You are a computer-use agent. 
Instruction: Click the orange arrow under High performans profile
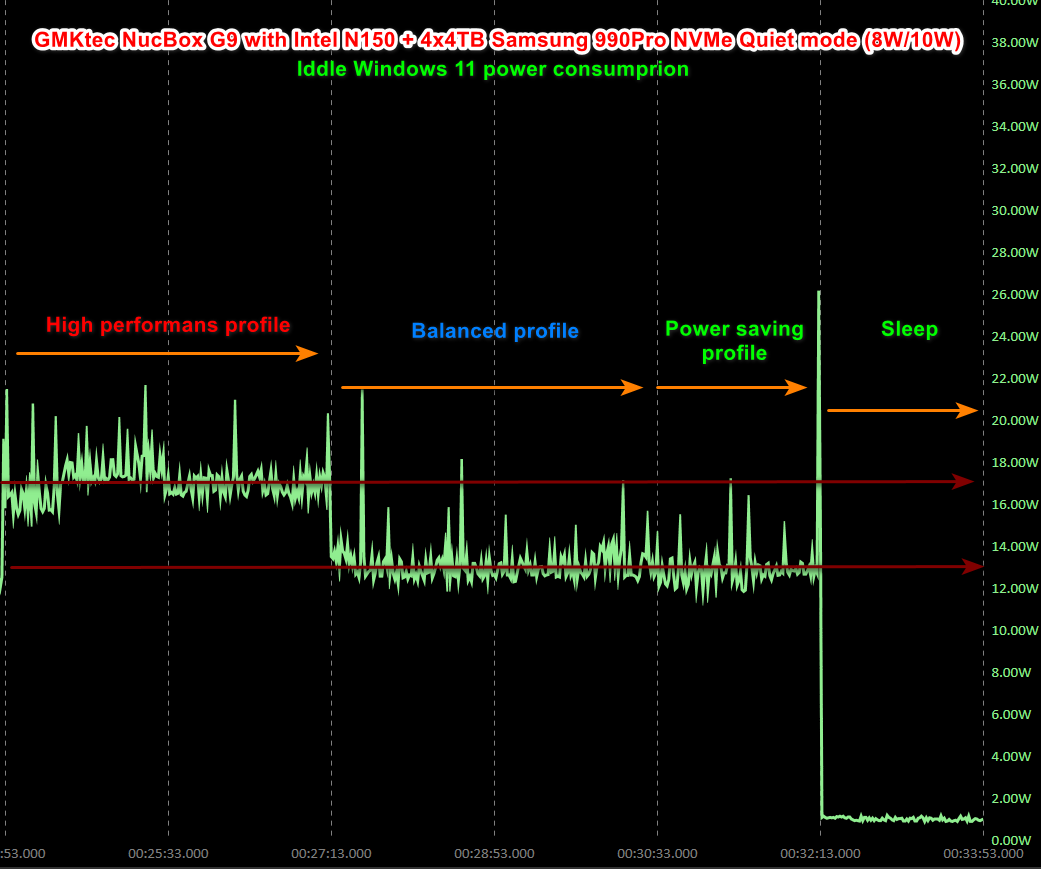166,353
